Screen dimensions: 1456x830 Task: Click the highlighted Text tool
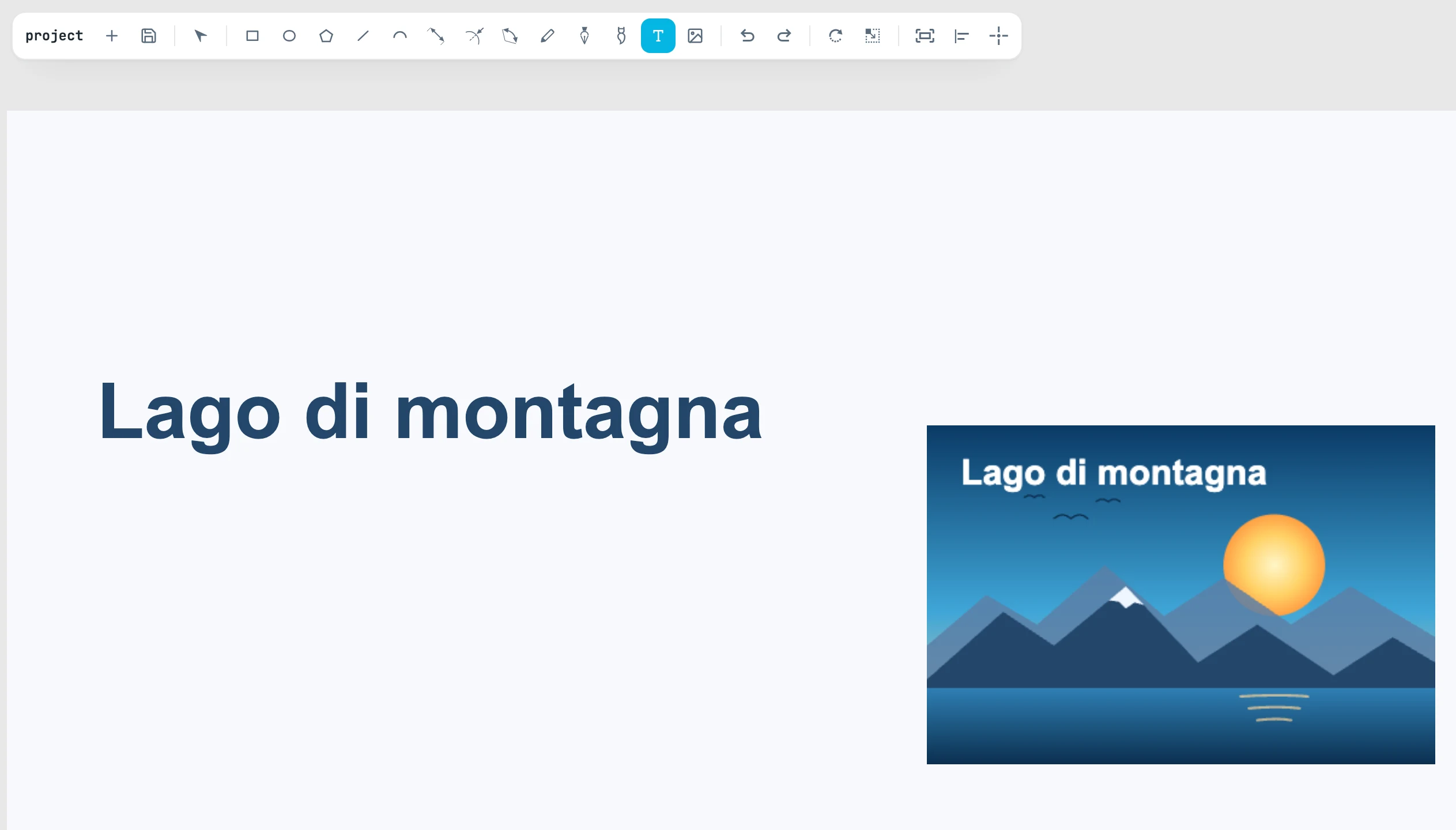click(658, 36)
